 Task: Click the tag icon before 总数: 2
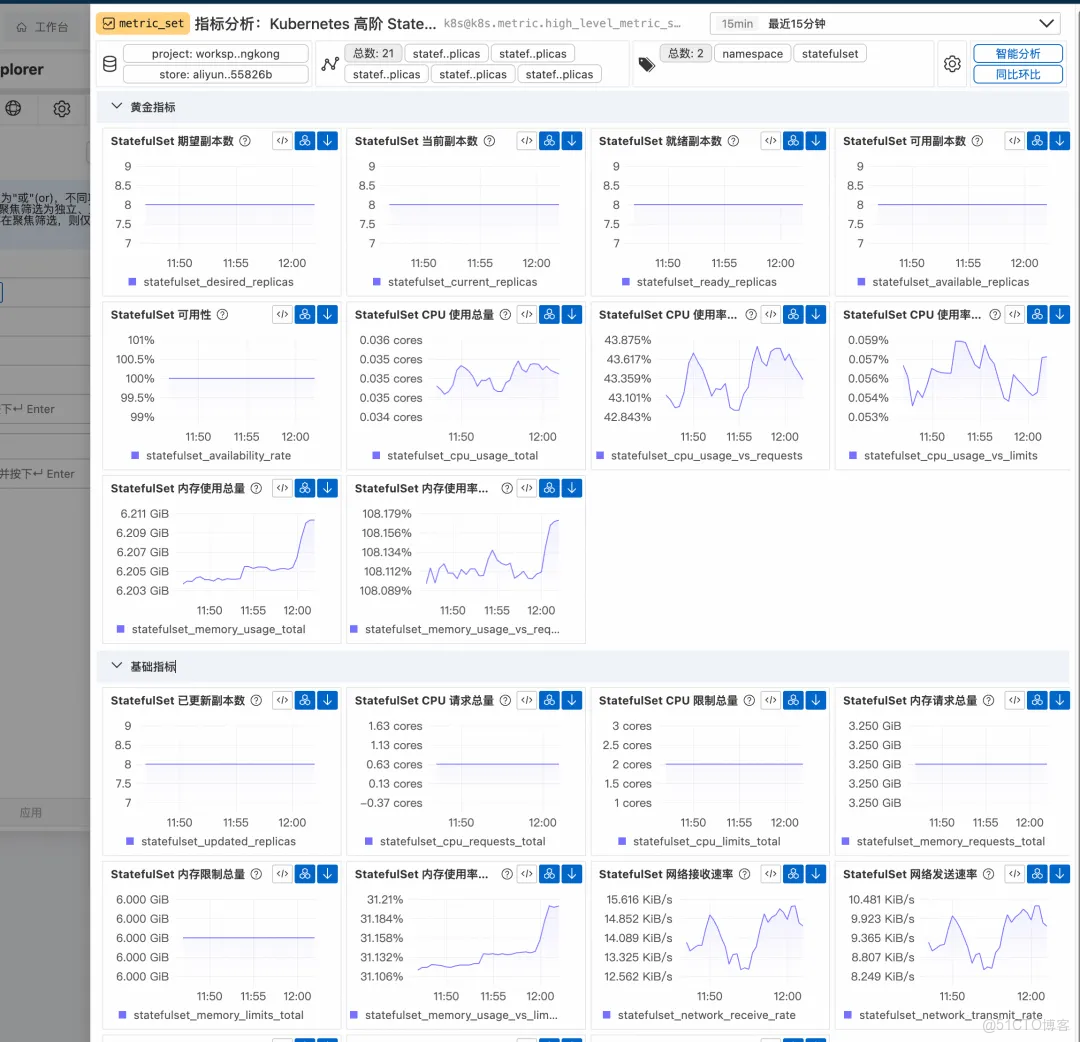pos(644,63)
